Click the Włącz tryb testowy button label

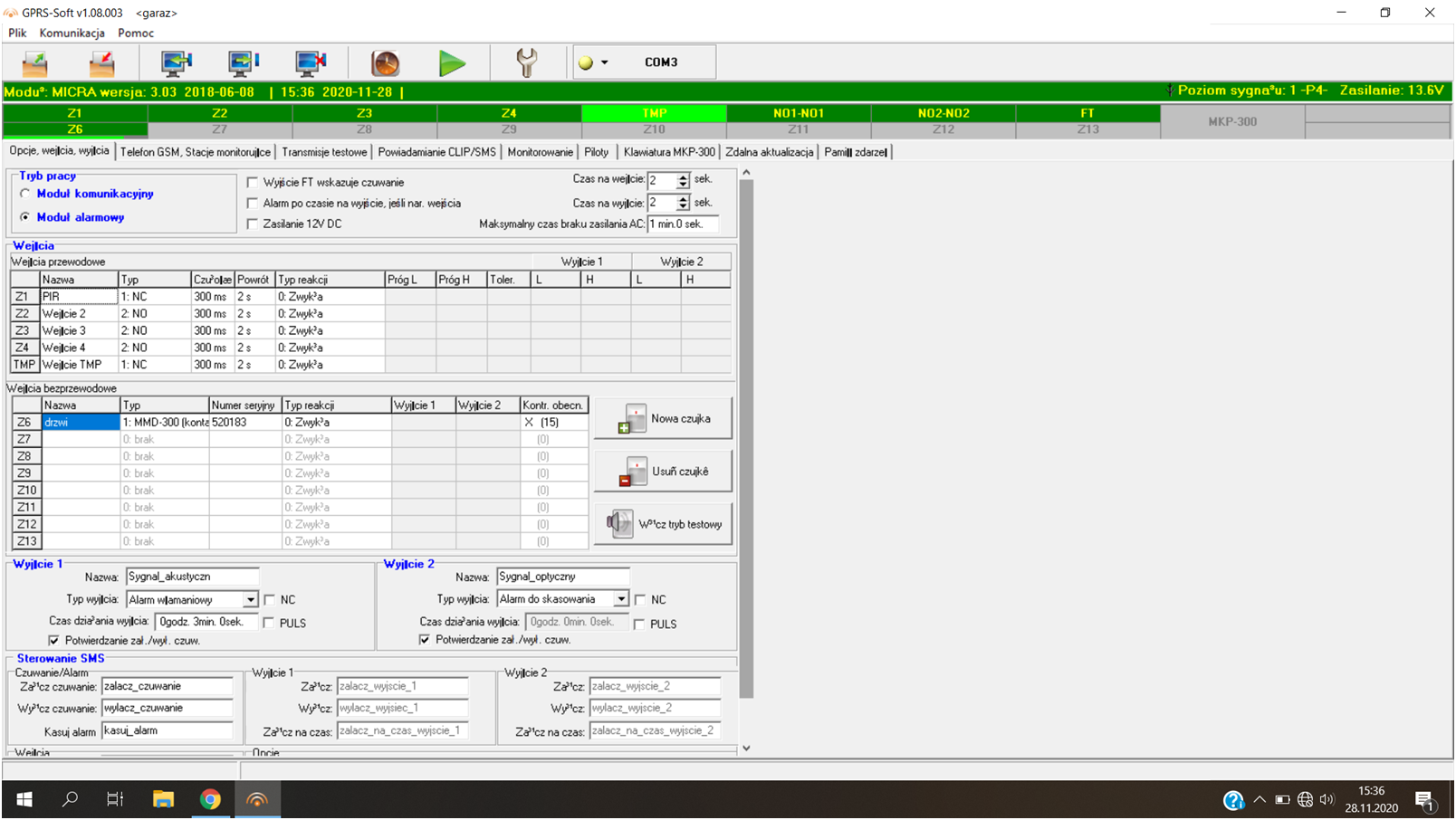680,524
